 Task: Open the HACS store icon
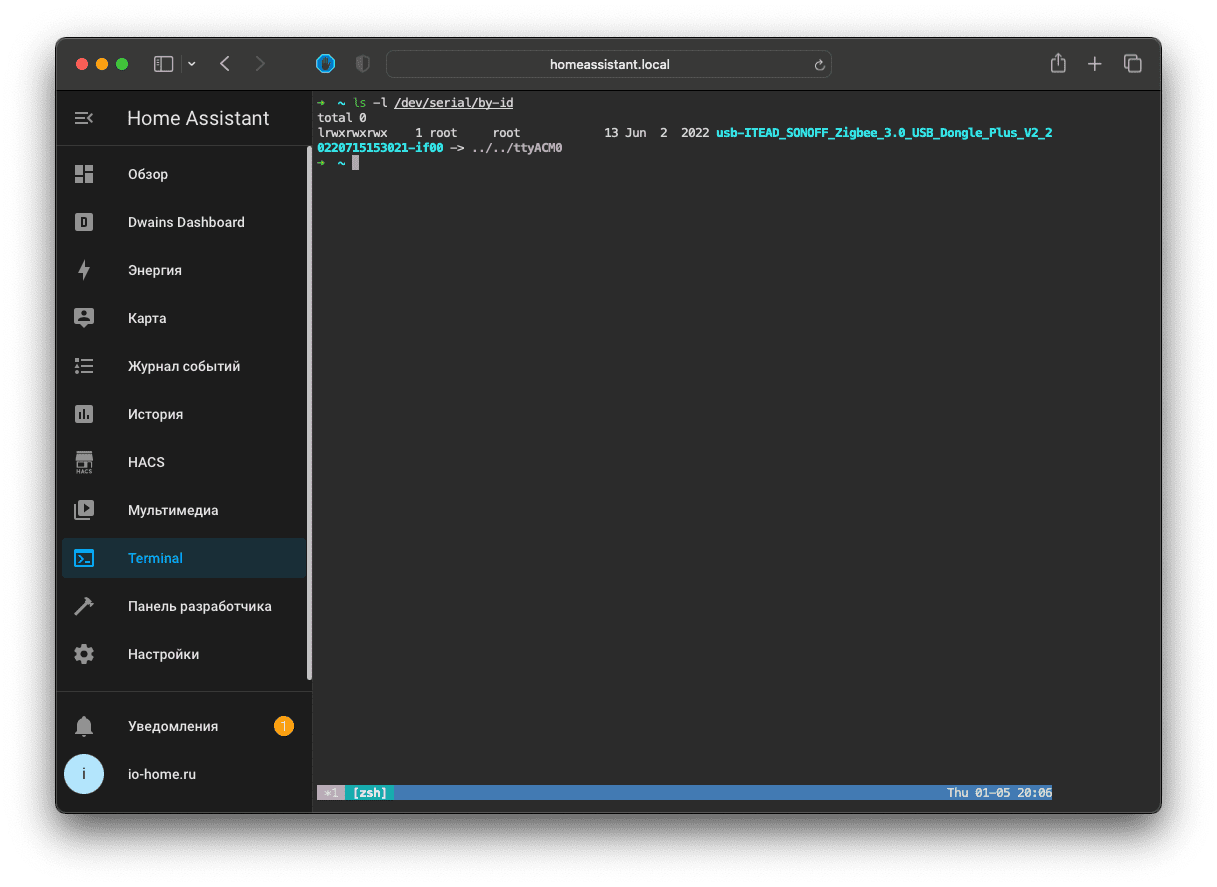(x=84, y=462)
